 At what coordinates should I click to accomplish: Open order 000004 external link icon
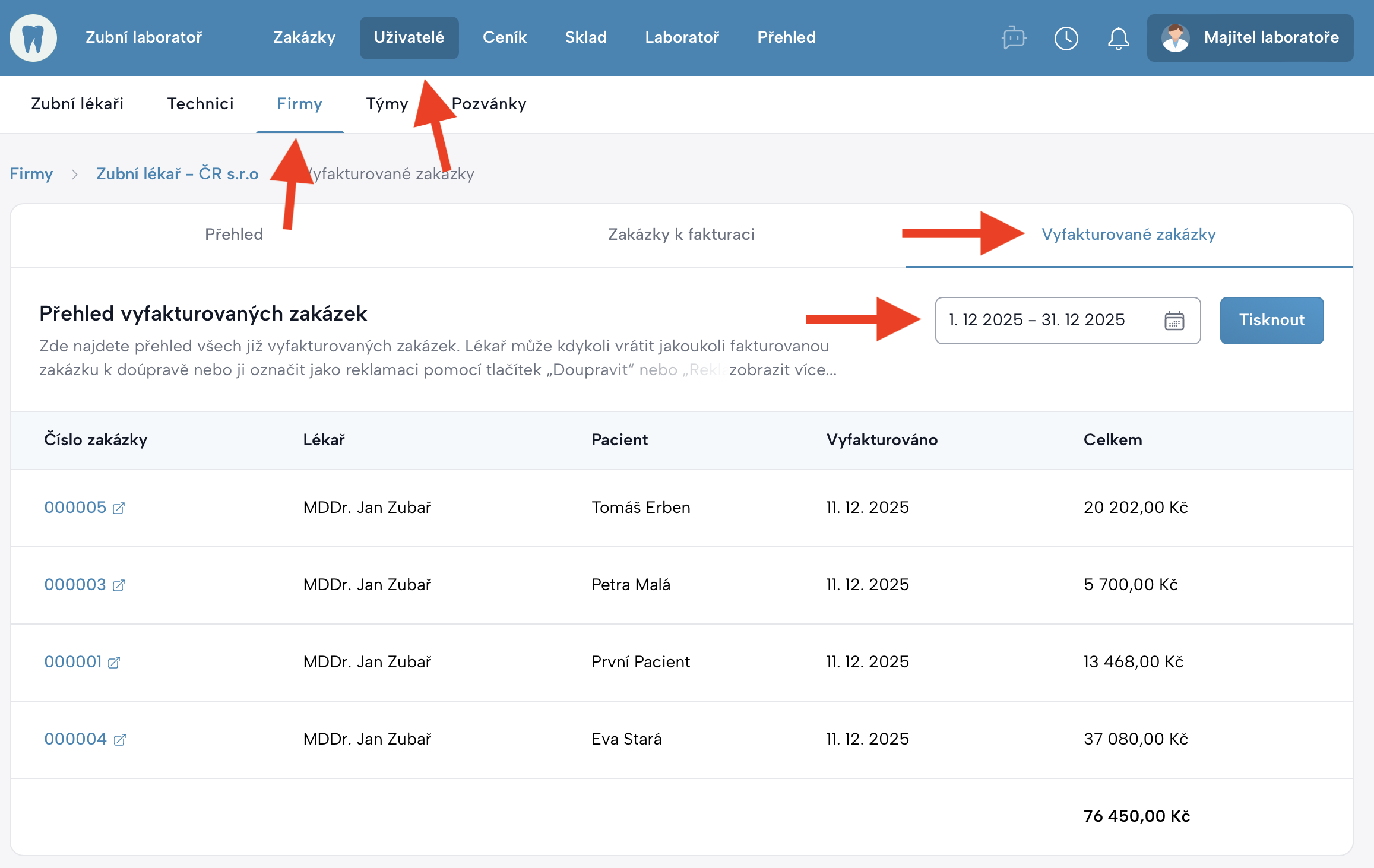pyautogui.click(x=120, y=740)
